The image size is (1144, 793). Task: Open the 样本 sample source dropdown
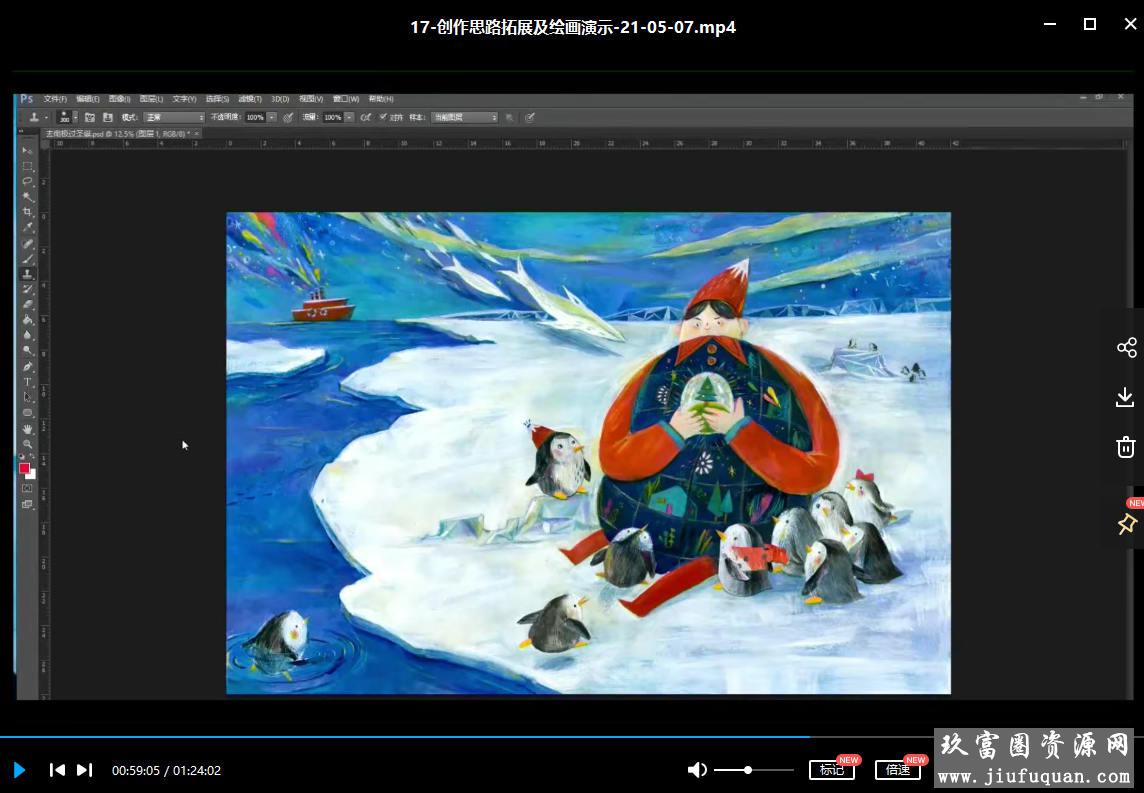[x=464, y=117]
